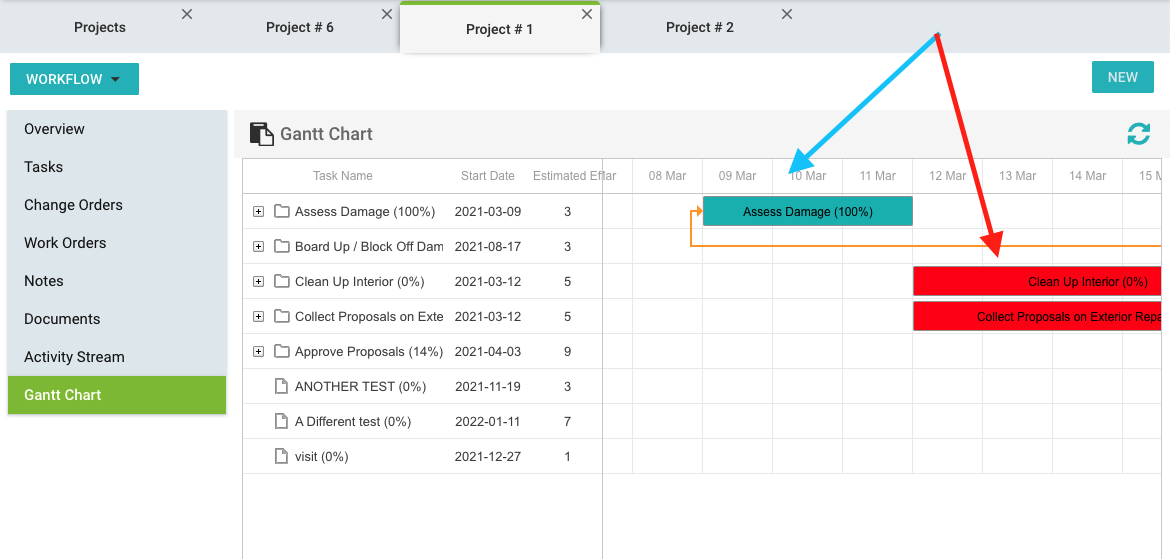
Task: Click the visit (0%) task name
Action: (322, 457)
